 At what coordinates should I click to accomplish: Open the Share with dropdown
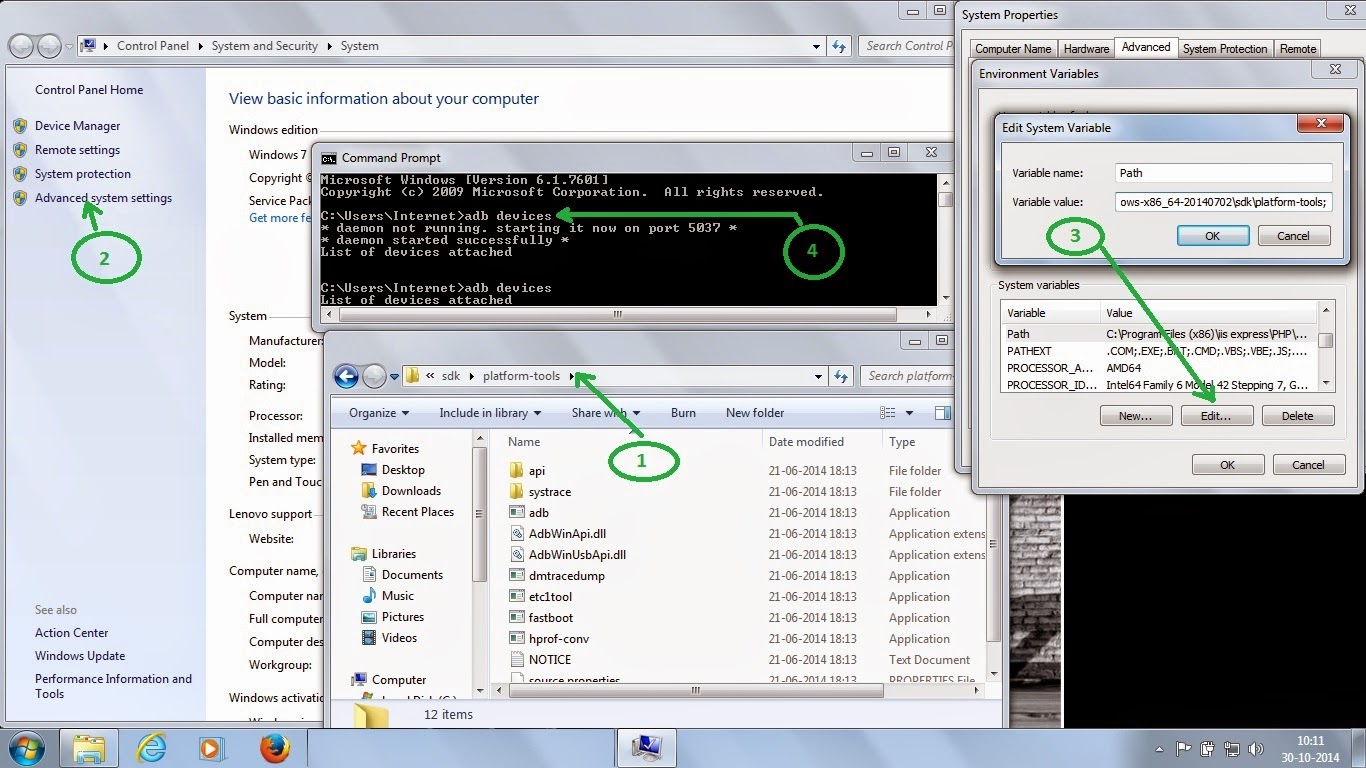(x=605, y=412)
